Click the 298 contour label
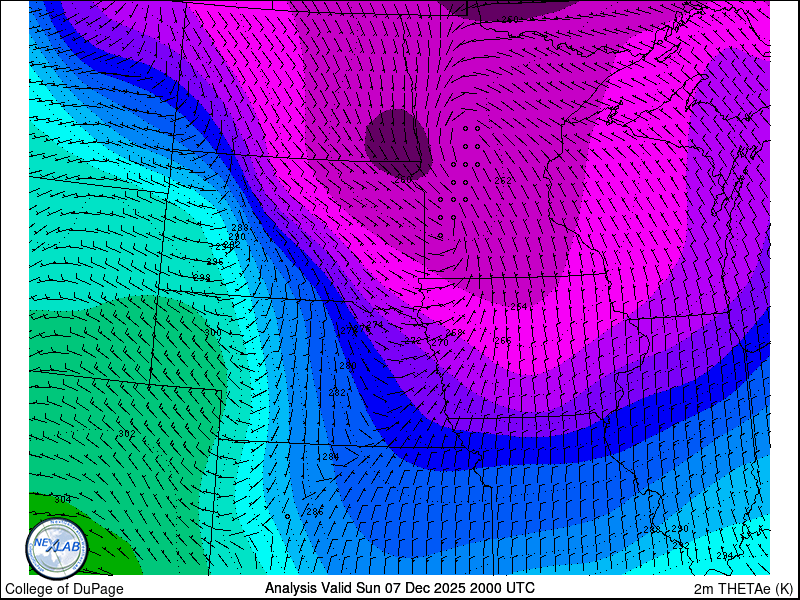800x600 pixels. coord(202,278)
